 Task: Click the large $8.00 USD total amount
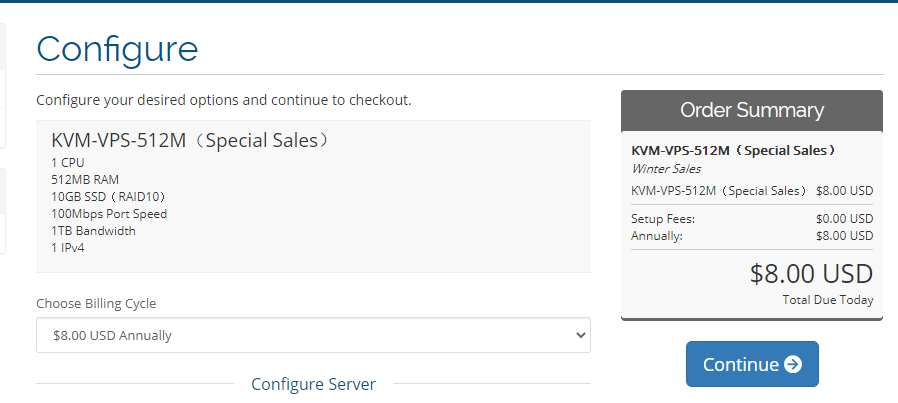(811, 273)
